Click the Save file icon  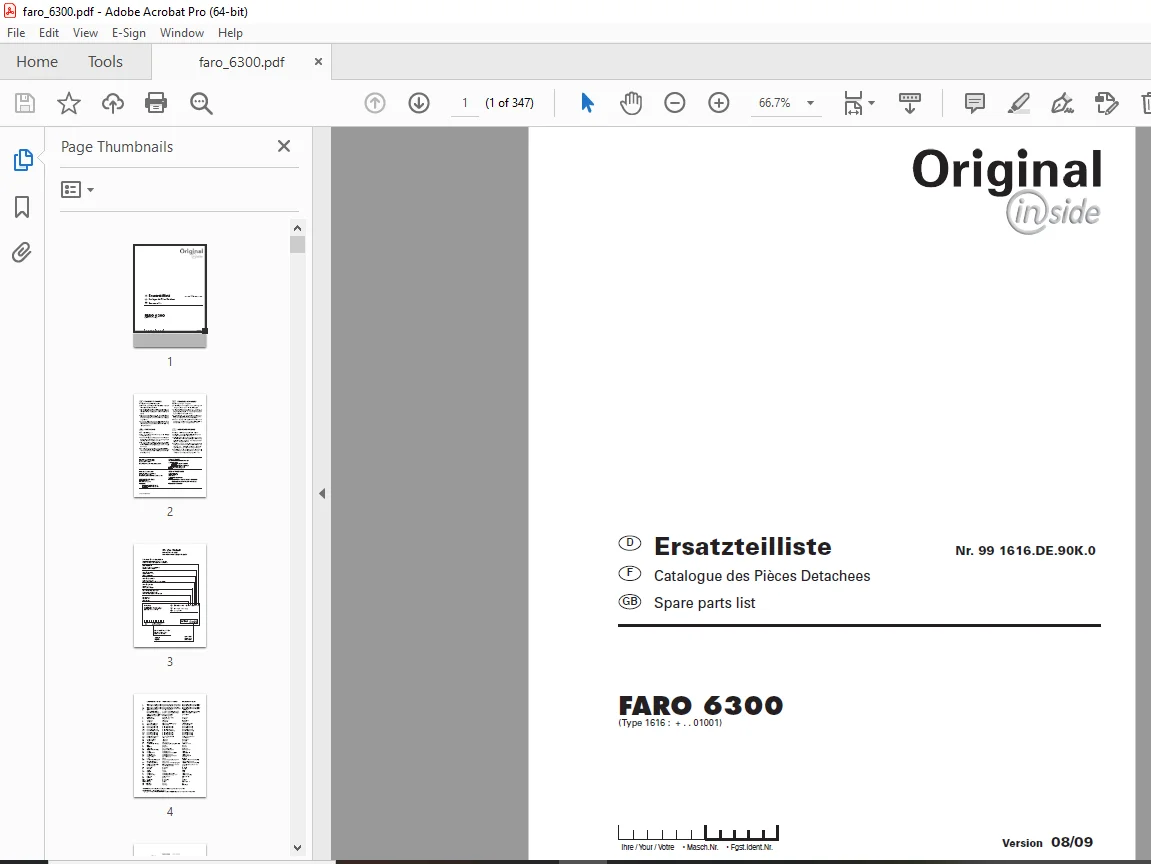(25, 103)
